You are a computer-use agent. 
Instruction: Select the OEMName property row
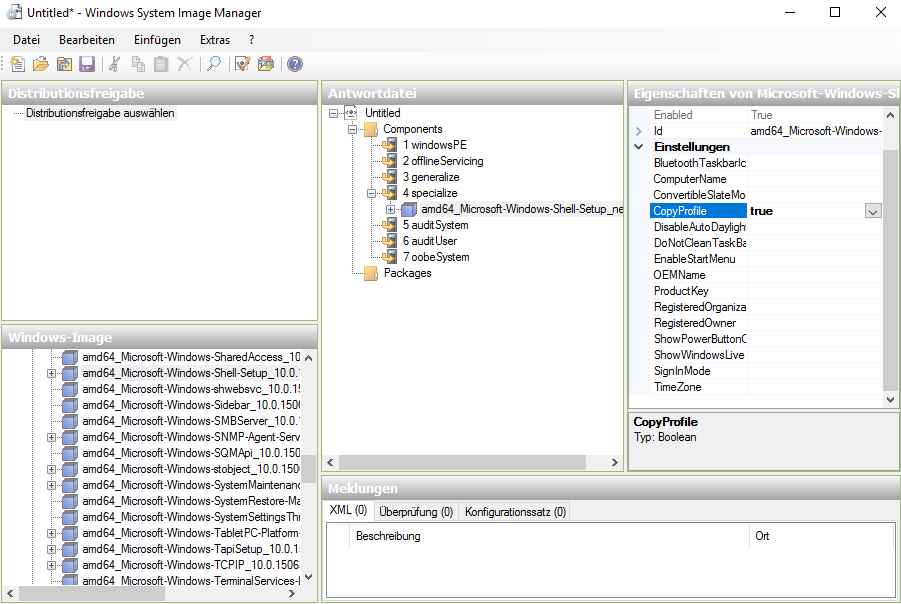[766, 275]
